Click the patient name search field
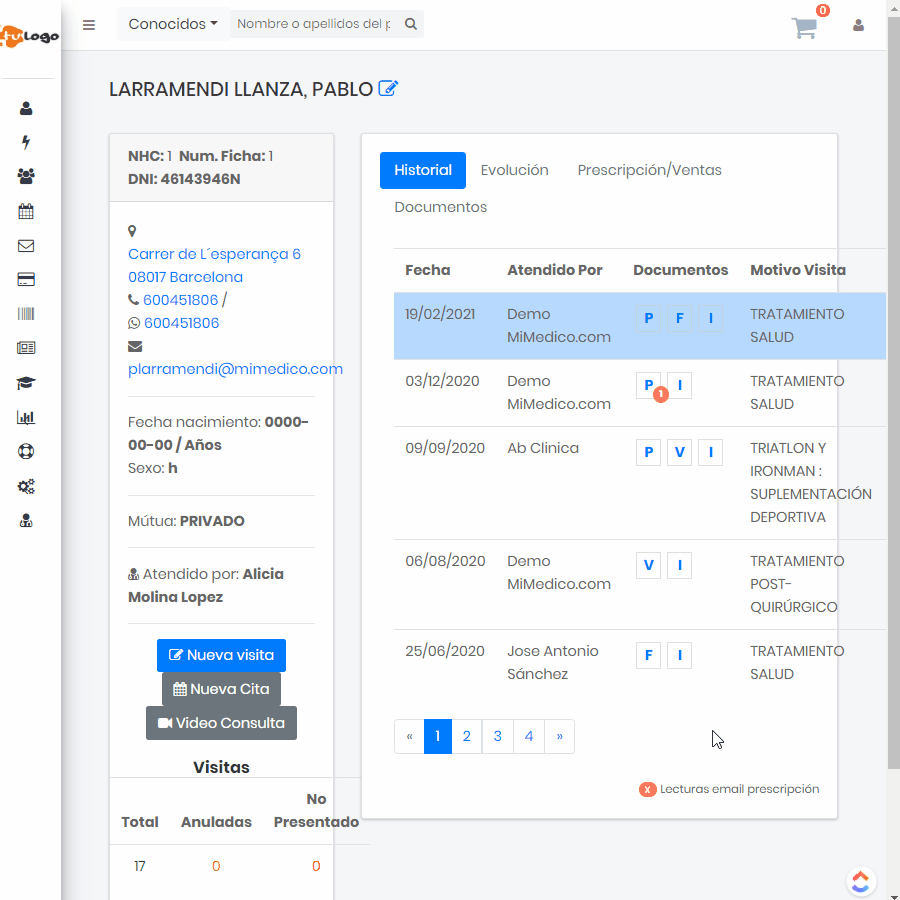The image size is (900, 900). point(313,24)
